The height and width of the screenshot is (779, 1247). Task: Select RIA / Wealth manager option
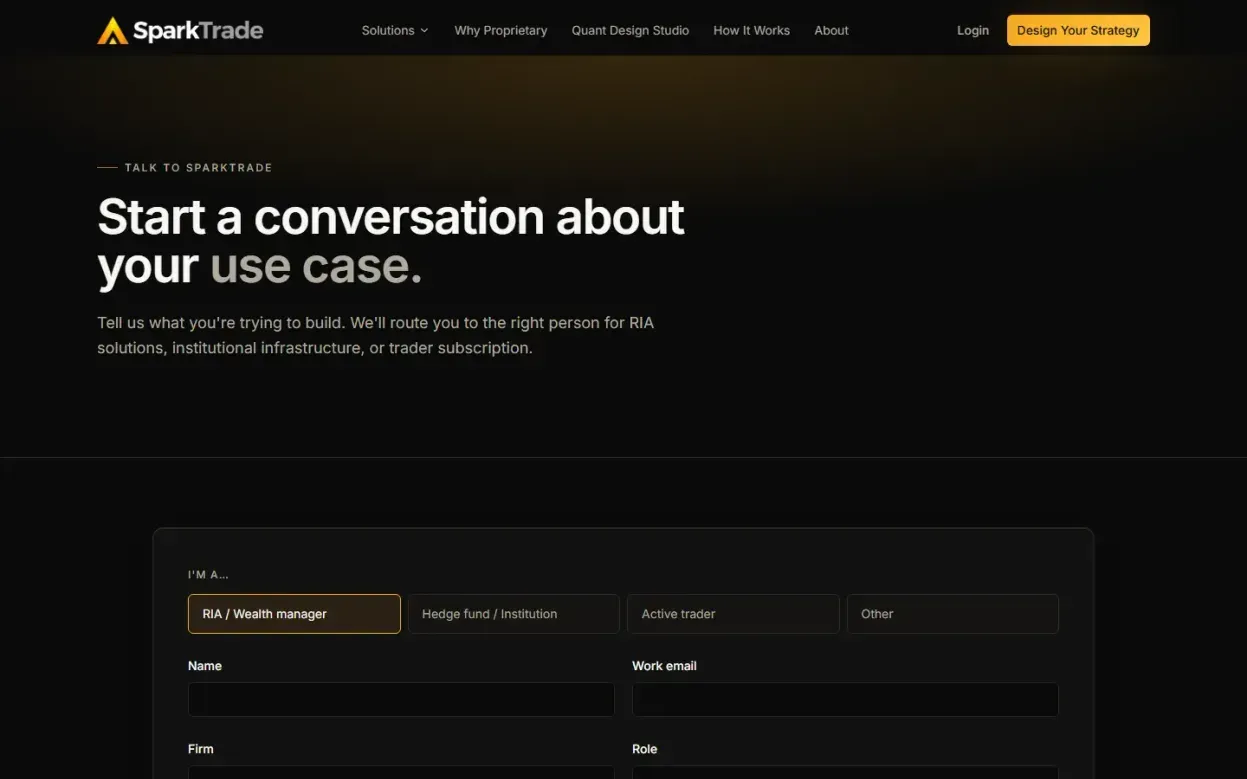(294, 614)
